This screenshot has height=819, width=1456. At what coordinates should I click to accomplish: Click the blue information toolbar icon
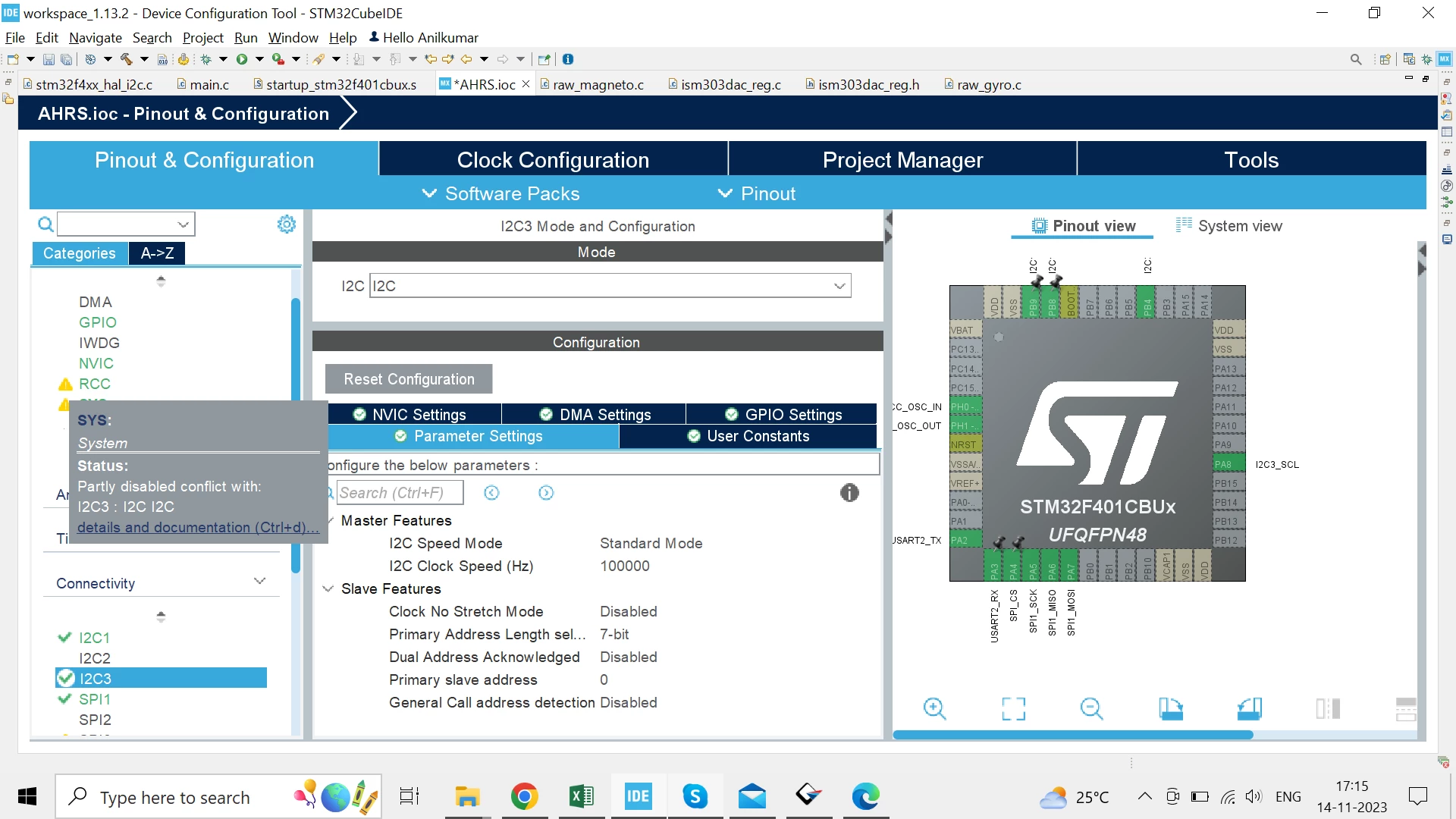pos(568,59)
